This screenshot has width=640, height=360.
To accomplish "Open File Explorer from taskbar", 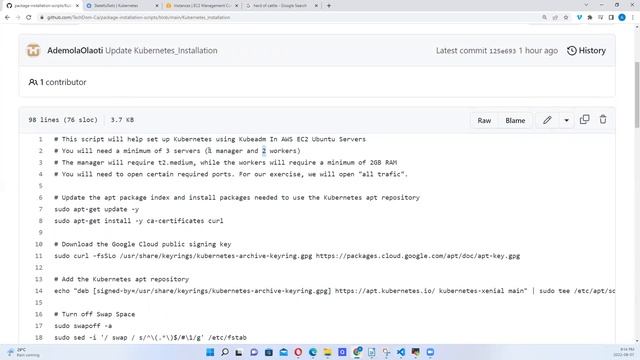I will point(327,352).
